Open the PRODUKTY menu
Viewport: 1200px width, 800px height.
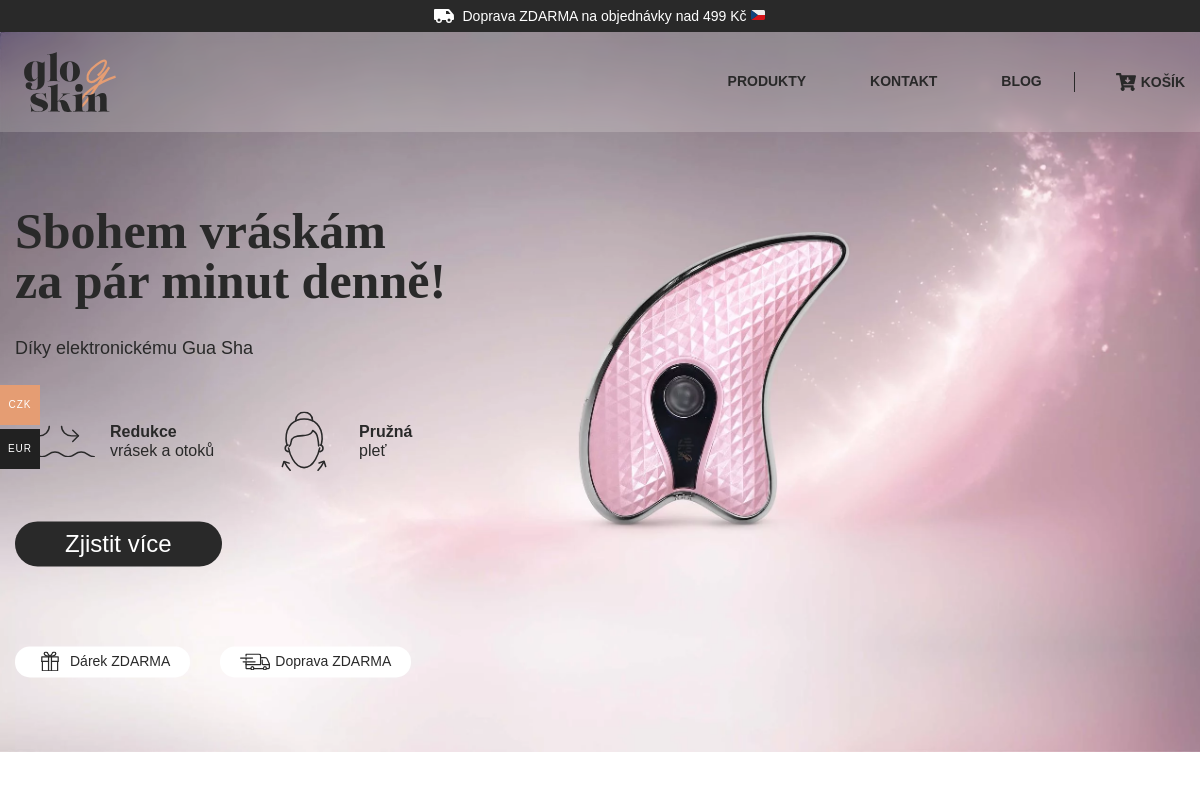(x=766, y=81)
